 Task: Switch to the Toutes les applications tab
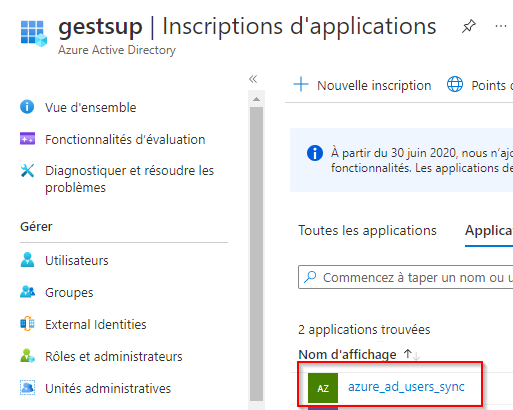coord(367,230)
